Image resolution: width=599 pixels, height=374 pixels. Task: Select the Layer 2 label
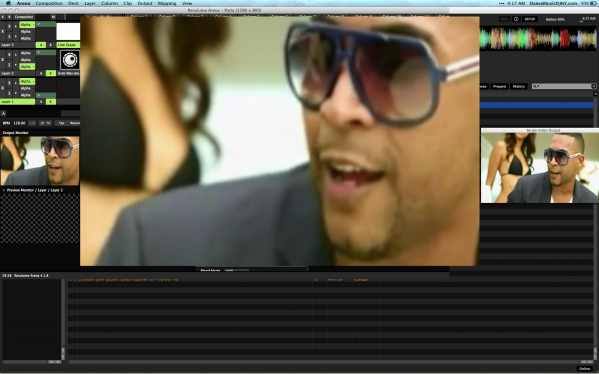click(18, 73)
